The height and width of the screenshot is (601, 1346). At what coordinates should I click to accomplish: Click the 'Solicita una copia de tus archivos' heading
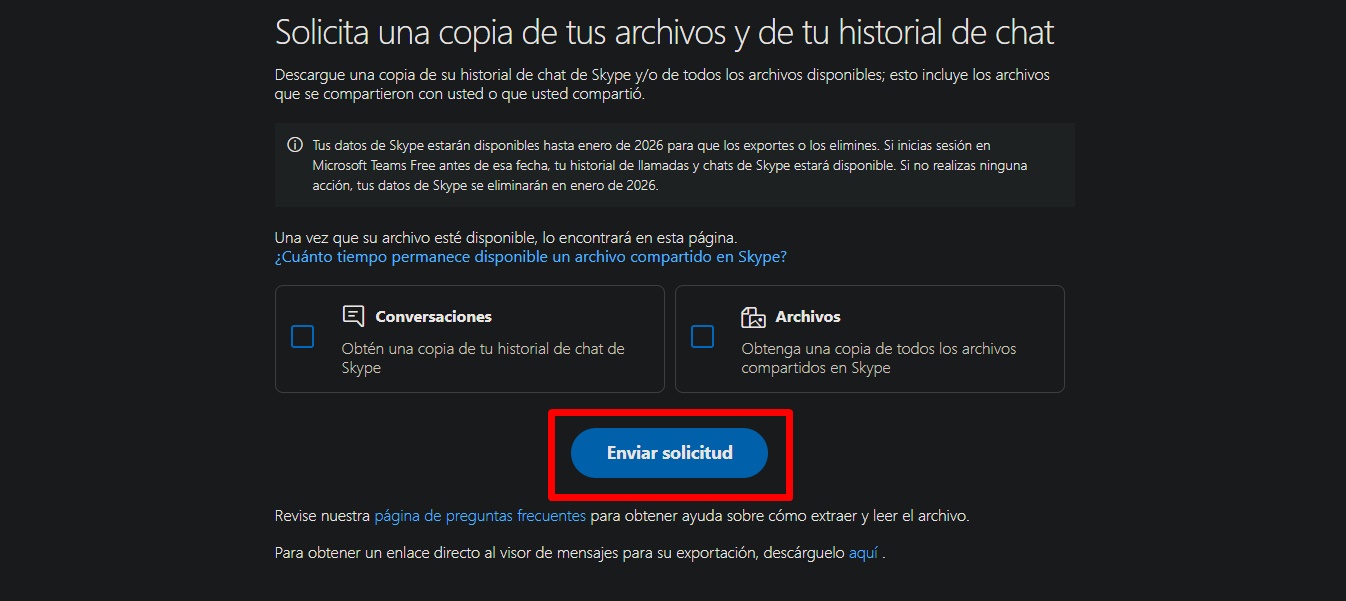coord(665,32)
